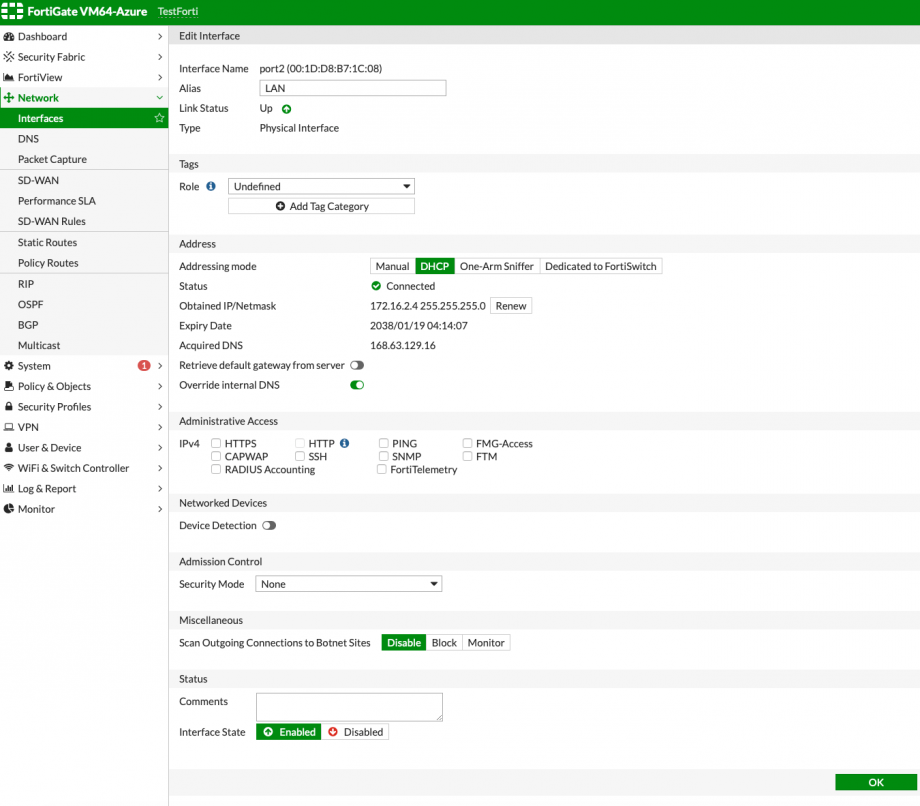Image resolution: width=920 pixels, height=806 pixels.
Task: Open the Security Mode dropdown
Action: (x=348, y=583)
